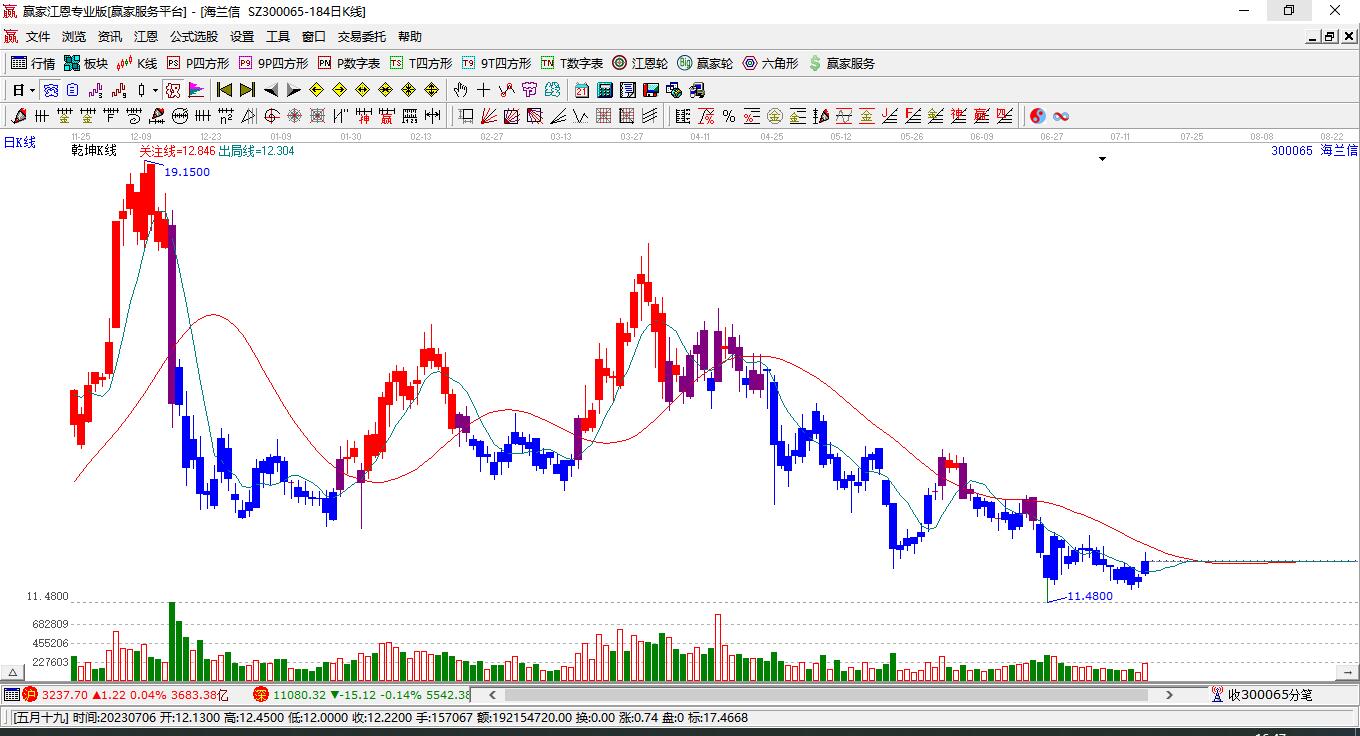The image size is (1360, 736).
Task: Click the 出局线=12.304 label
Action: click(x=257, y=151)
